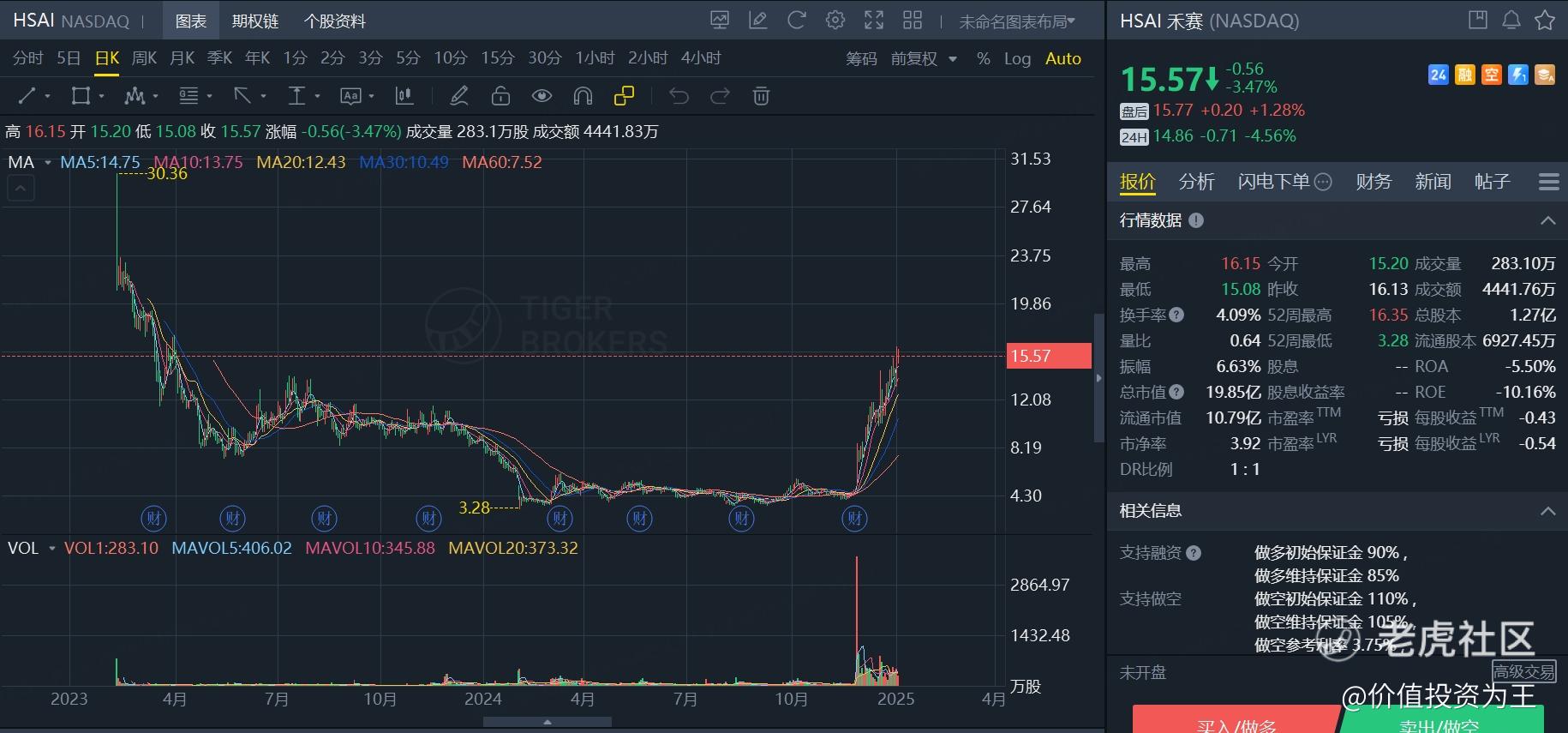The width and height of the screenshot is (1568, 733).
Task: Toggle lock all drawings
Action: [x=500, y=96]
